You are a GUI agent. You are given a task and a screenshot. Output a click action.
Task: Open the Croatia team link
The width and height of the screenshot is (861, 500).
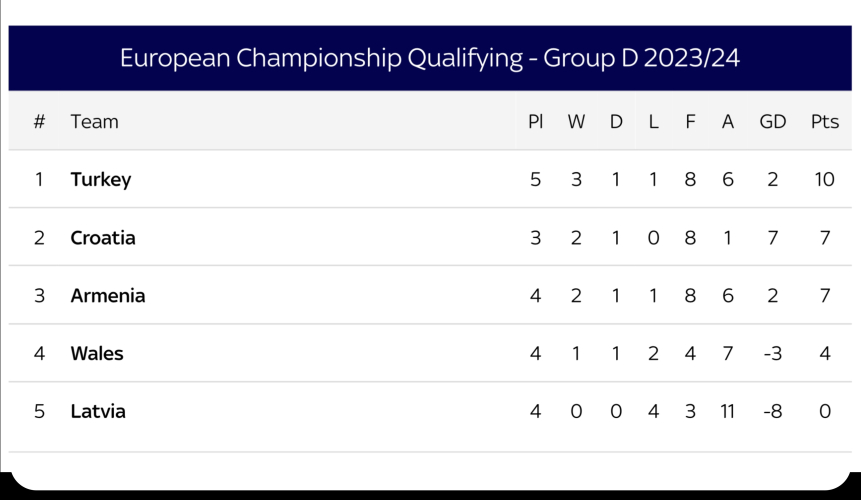pos(103,238)
